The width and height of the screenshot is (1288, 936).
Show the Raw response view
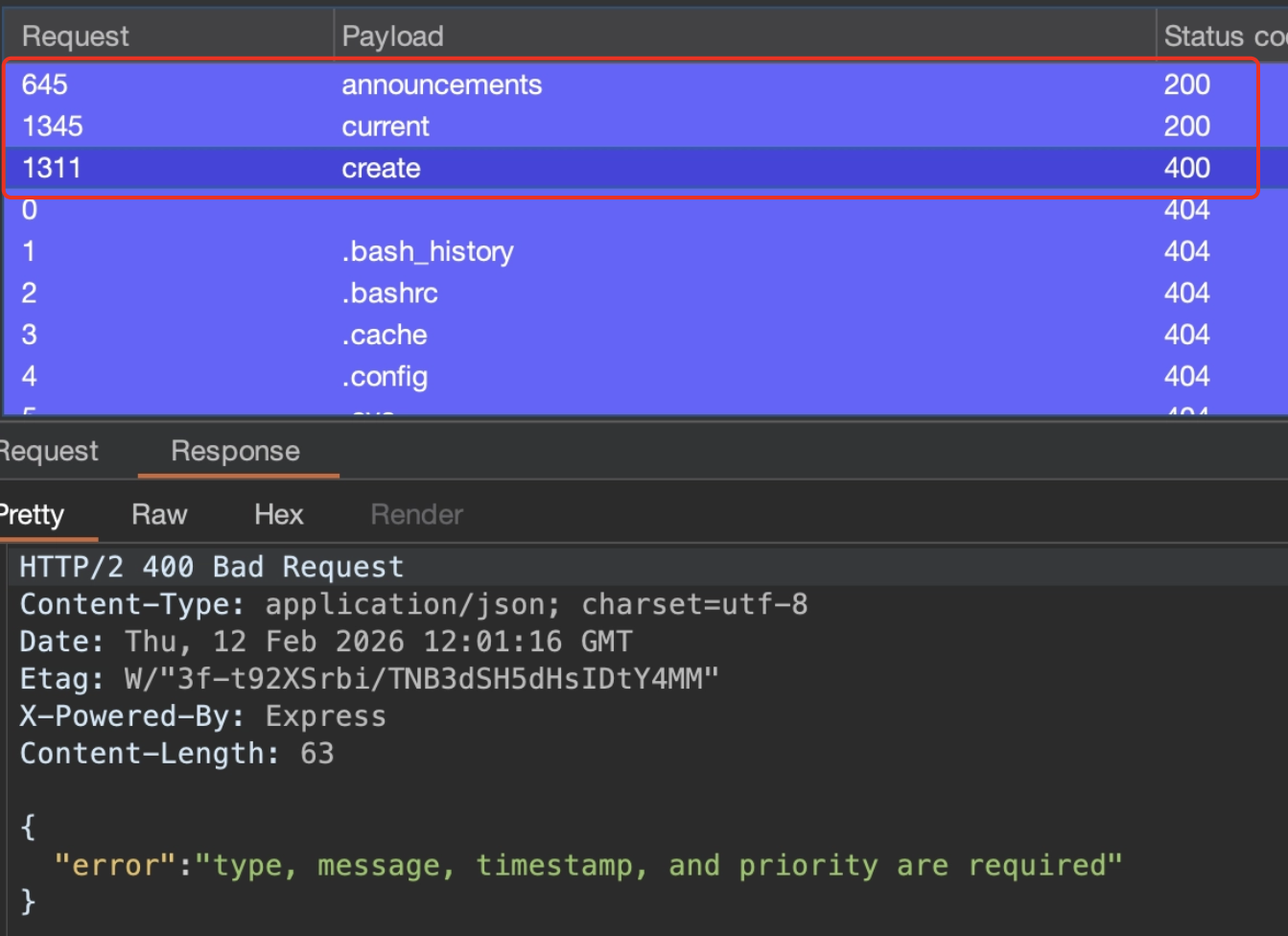coord(159,515)
